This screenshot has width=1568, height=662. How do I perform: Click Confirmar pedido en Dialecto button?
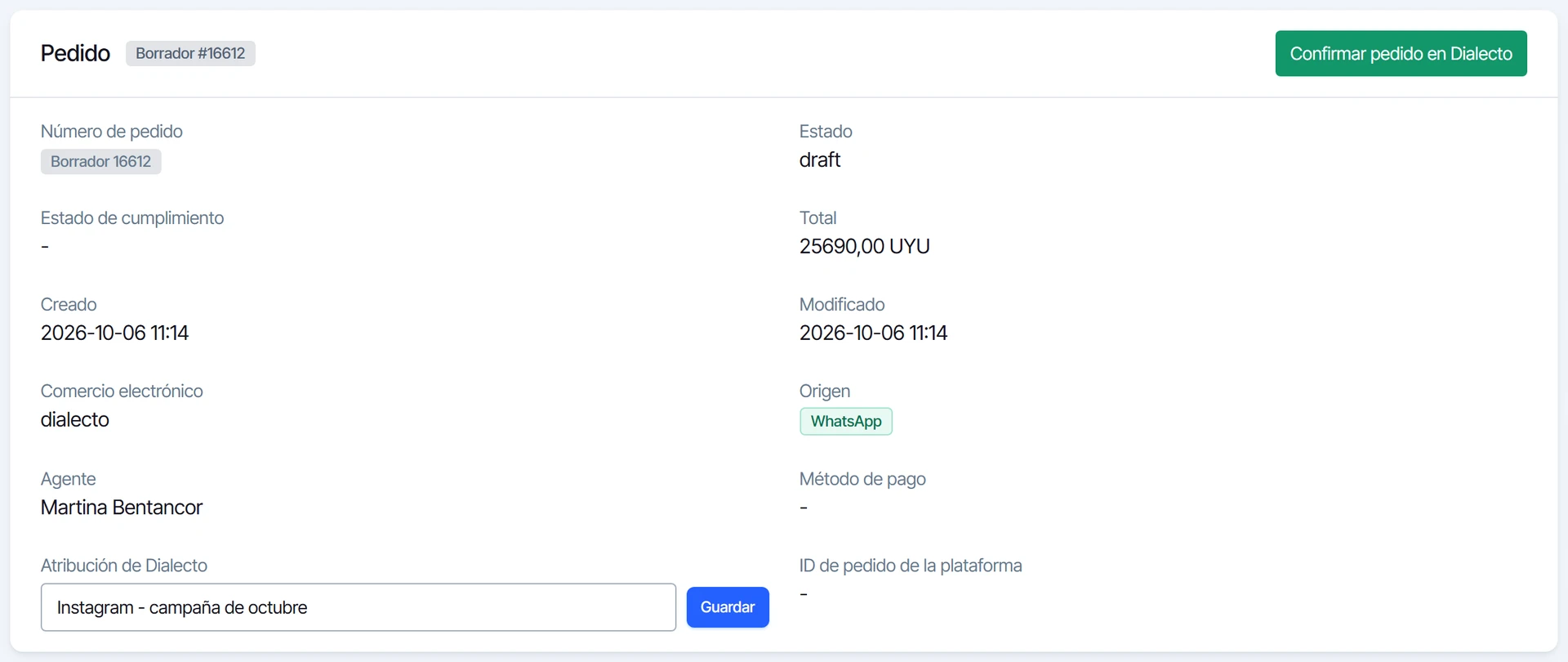click(x=1401, y=53)
